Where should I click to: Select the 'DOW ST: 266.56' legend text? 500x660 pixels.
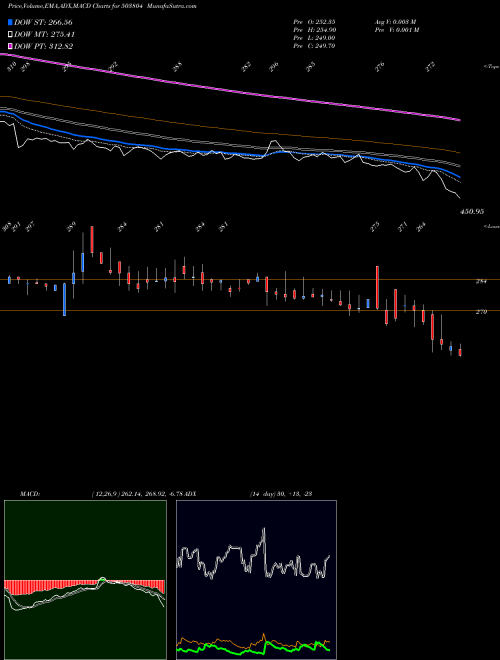(43, 22)
